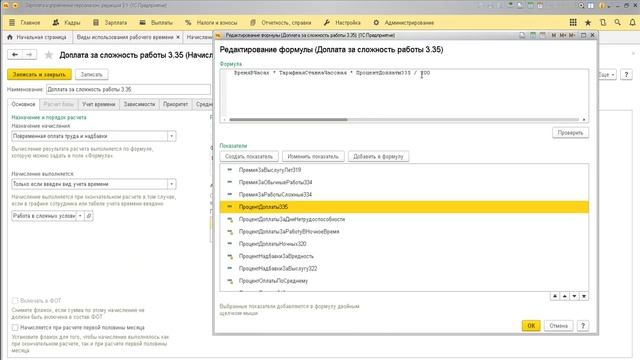Open the notifications bell icon
Image resolution: width=640 pixels, height=360 pixels.
[x=632, y=22]
